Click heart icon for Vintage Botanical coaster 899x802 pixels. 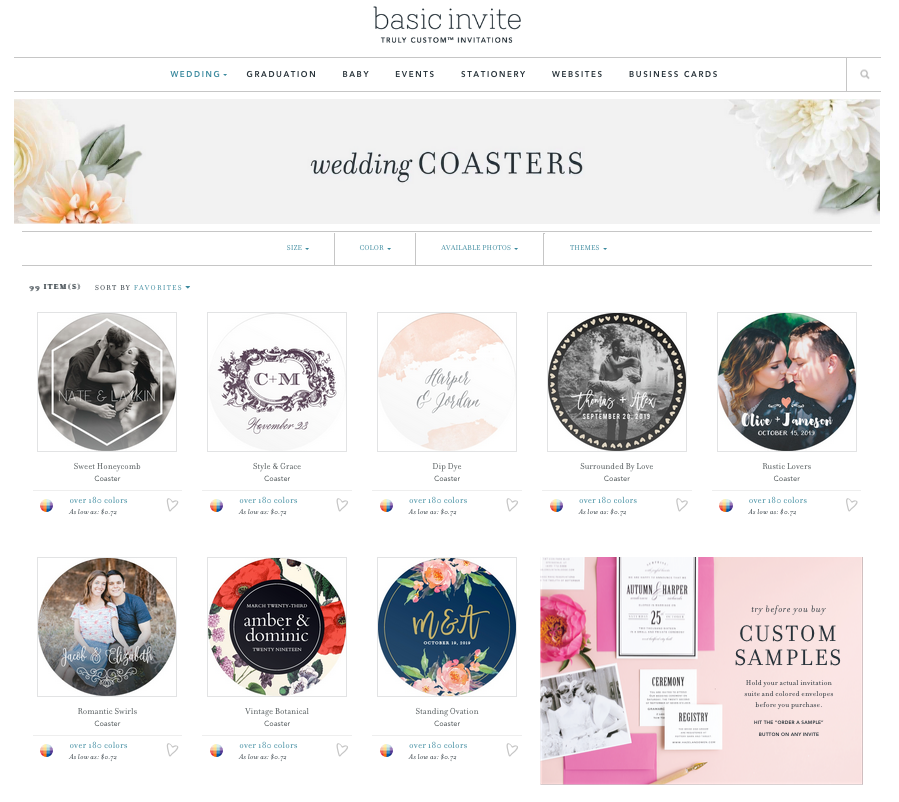pos(342,750)
